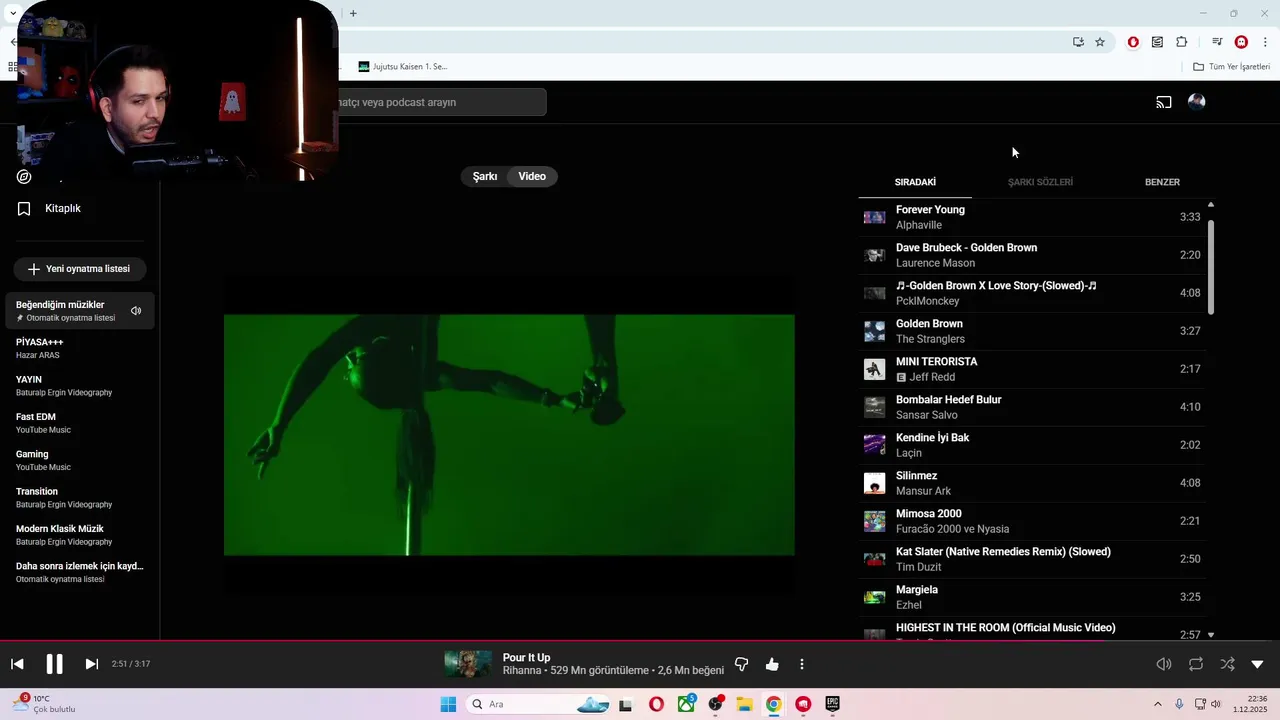The width and height of the screenshot is (1280, 720).
Task: Pause the playing song
Action: (x=54, y=664)
